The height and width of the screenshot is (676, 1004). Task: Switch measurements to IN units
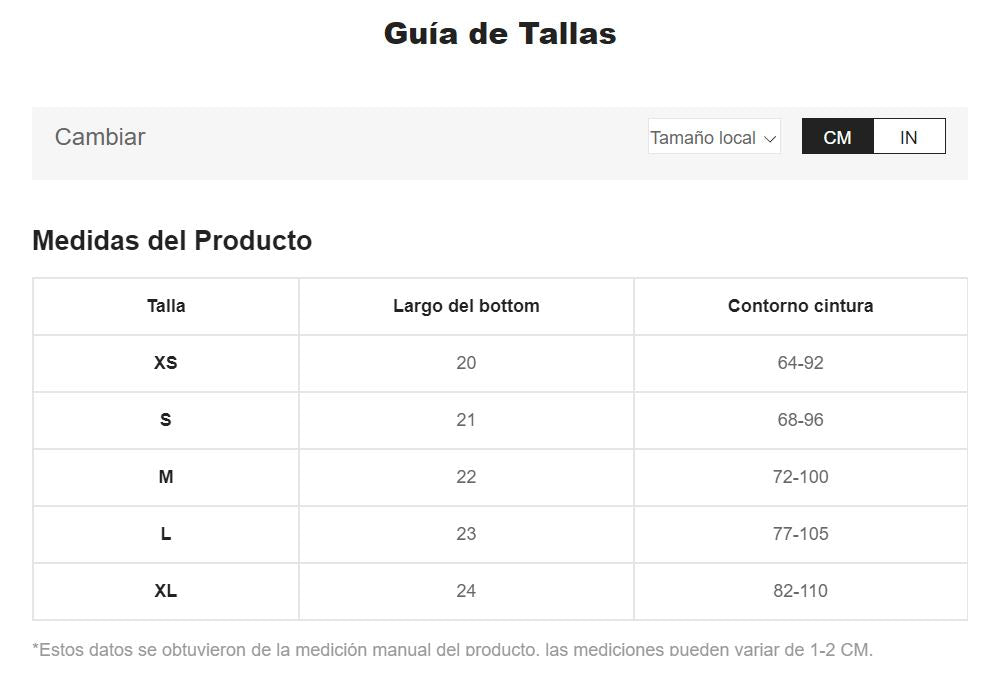coord(908,137)
